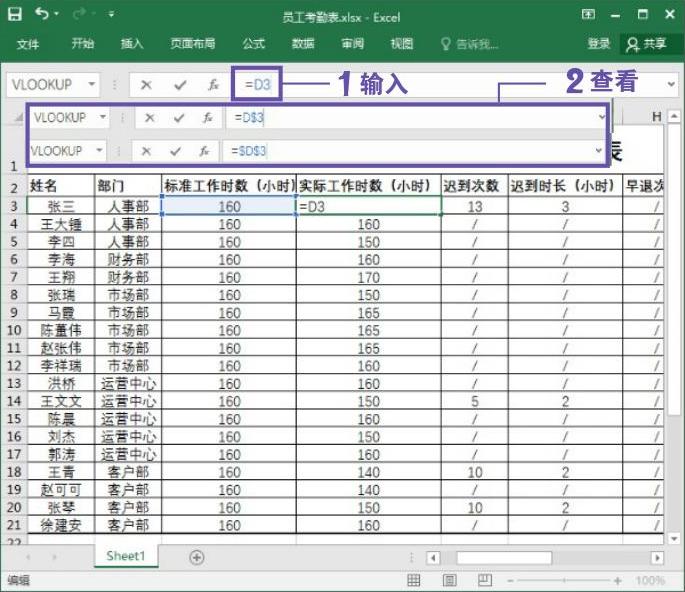Select the 运营中心 cell in 洪桥's row
The width and height of the screenshot is (685, 592).
(128, 384)
